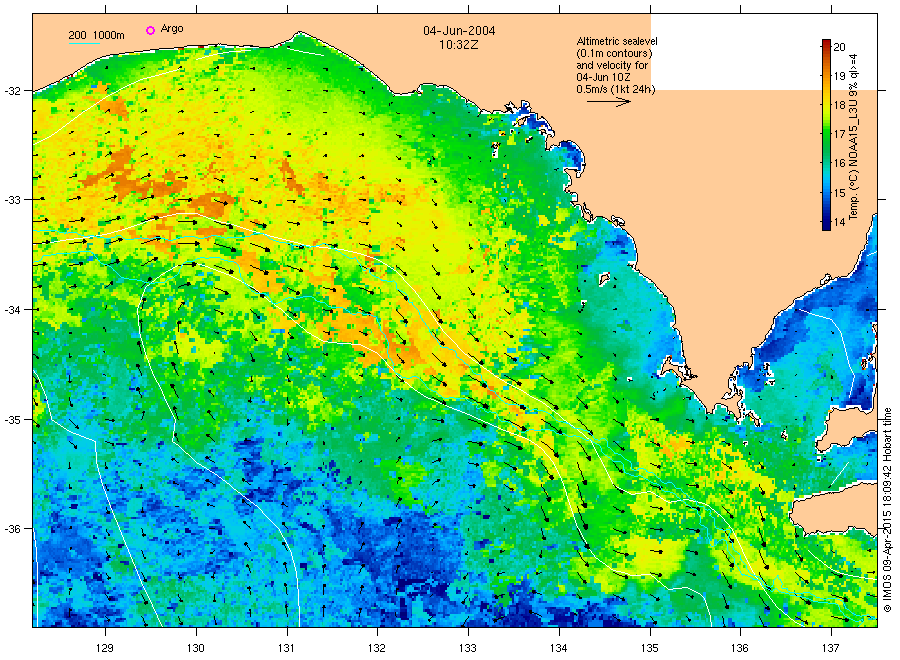The width and height of the screenshot is (900, 660).
Task: Click the temperature color bar
Action: (x=826, y=135)
